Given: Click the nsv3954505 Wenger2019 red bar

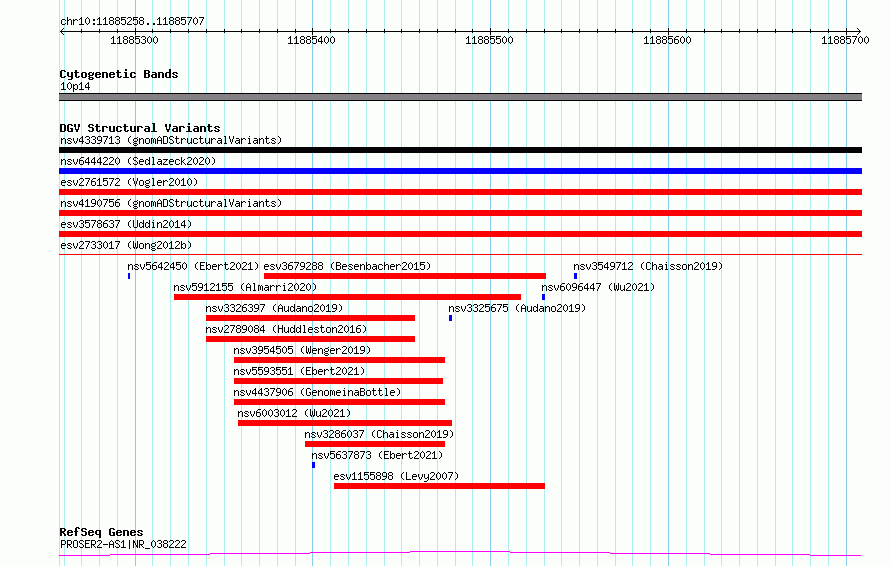Looking at the screenshot, I should point(339,360).
